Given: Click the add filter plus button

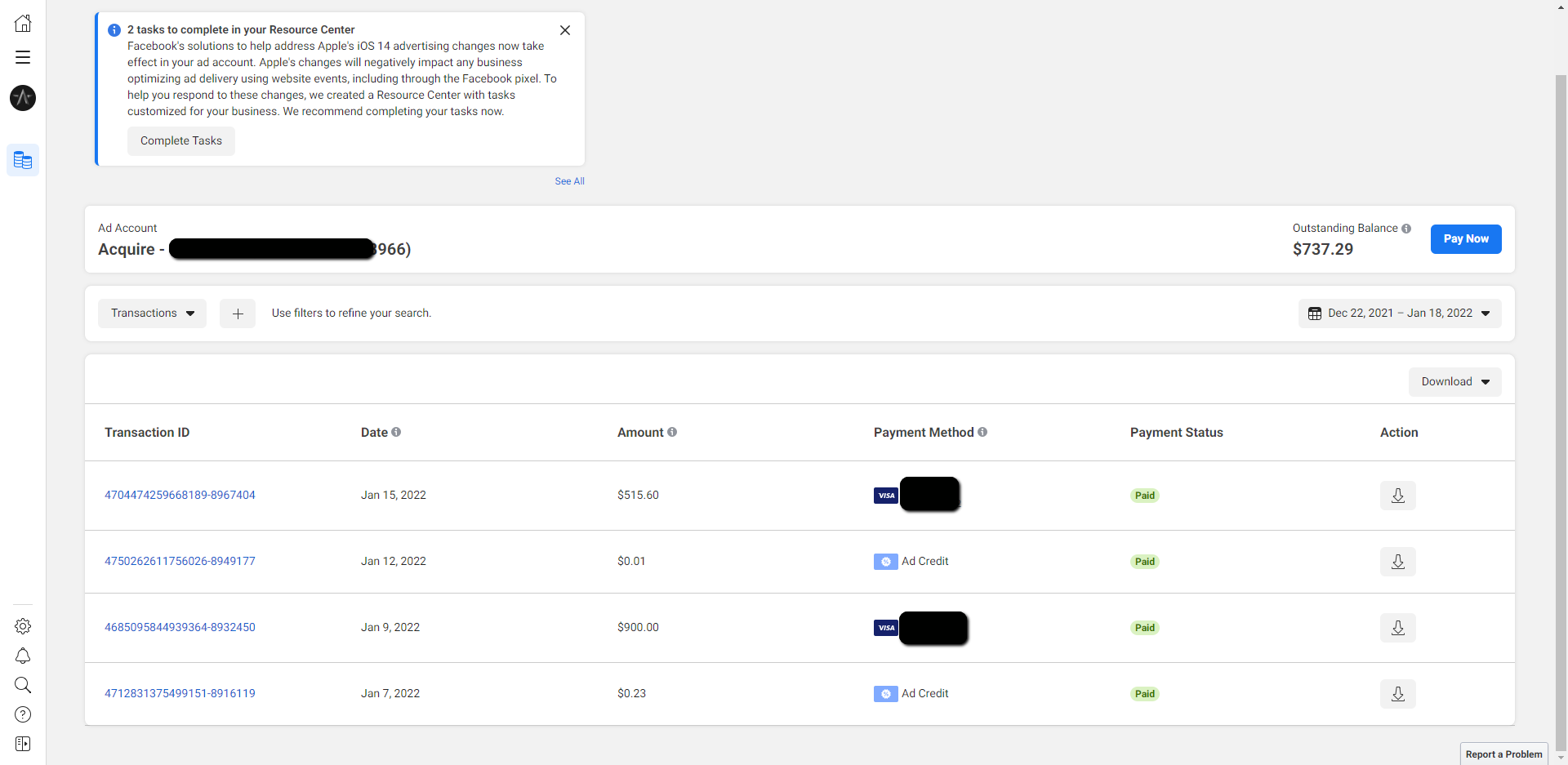Looking at the screenshot, I should point(238,314).
